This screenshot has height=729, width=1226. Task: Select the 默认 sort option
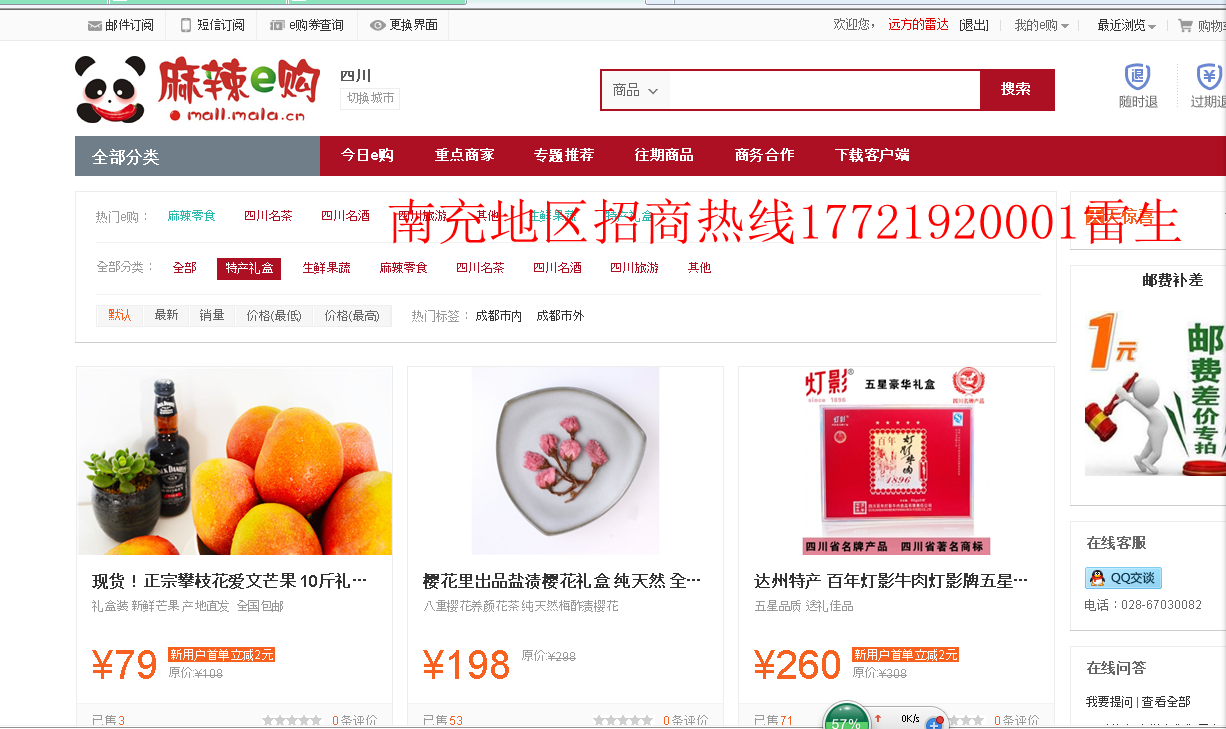pos(120,315)
